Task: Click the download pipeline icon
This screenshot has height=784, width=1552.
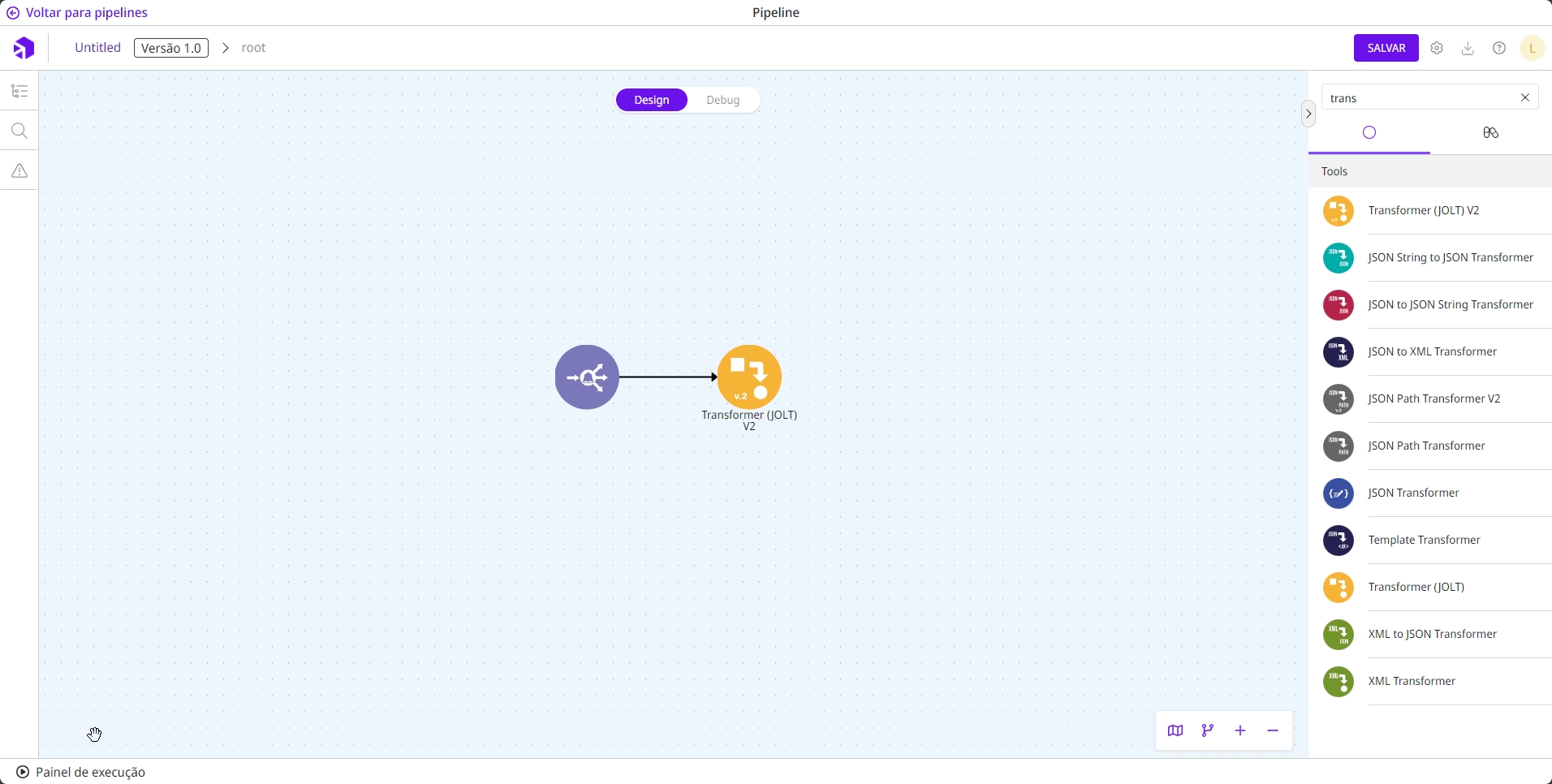Action: point(1468,48)
